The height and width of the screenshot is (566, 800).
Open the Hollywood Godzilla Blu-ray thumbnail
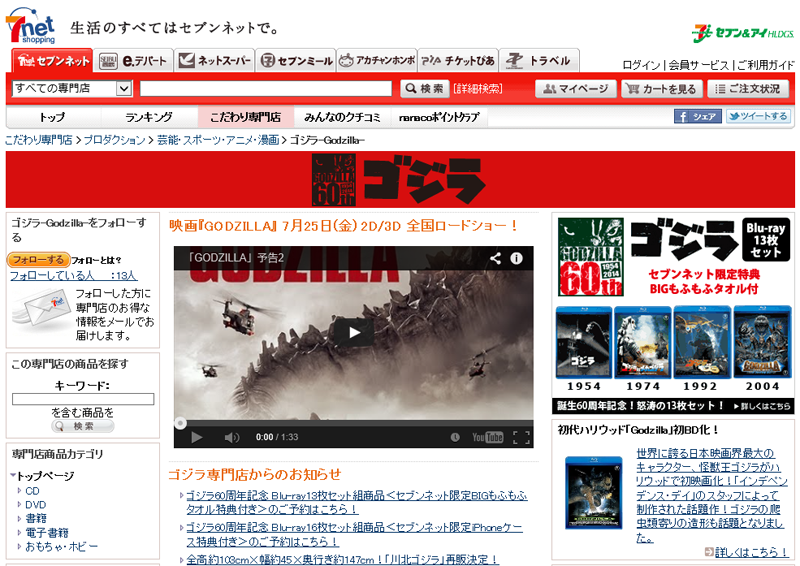(x=594, y=493)
